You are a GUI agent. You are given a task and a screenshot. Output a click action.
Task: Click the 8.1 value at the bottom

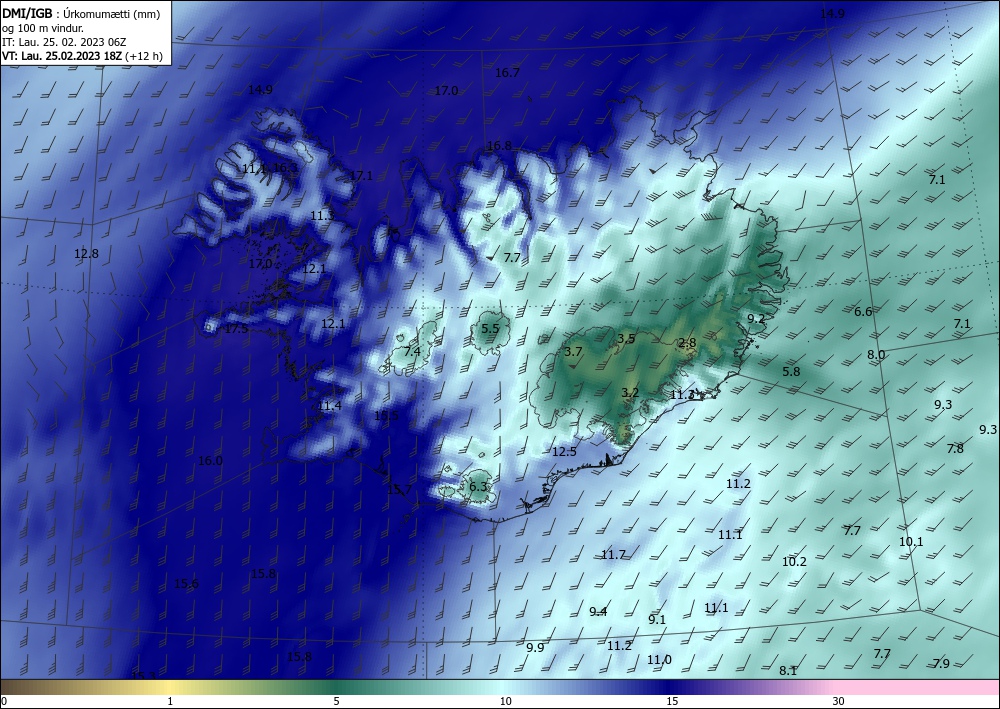[x=788, y=670]
